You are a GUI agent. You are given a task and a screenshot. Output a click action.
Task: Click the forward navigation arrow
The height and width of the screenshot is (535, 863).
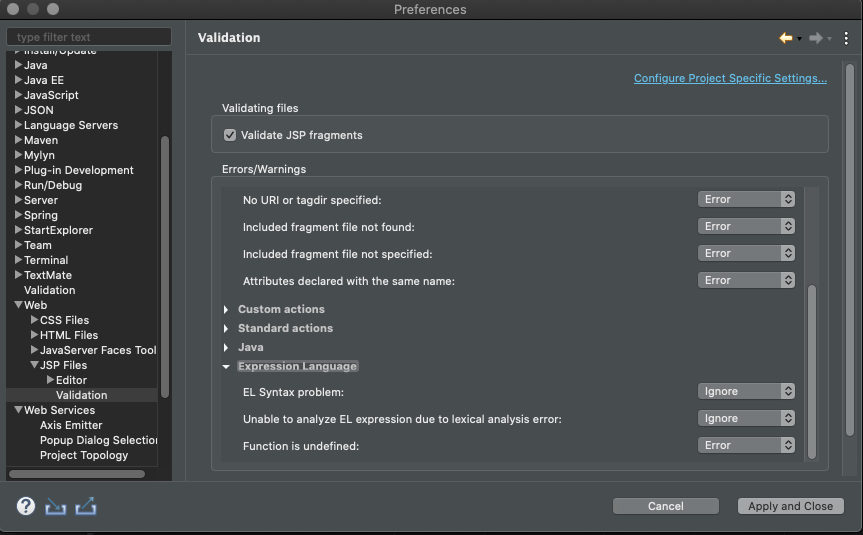816,38
